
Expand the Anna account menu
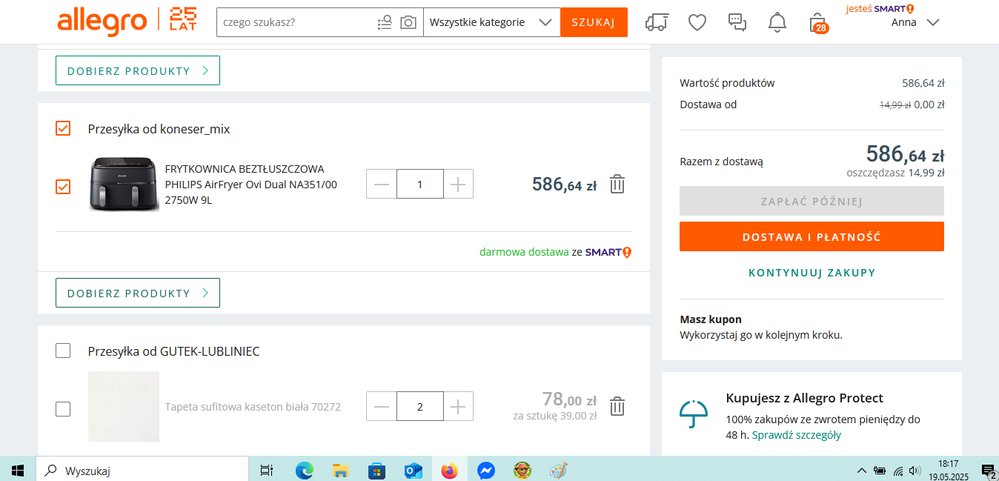pyautogui.click(x=915, y=22)
